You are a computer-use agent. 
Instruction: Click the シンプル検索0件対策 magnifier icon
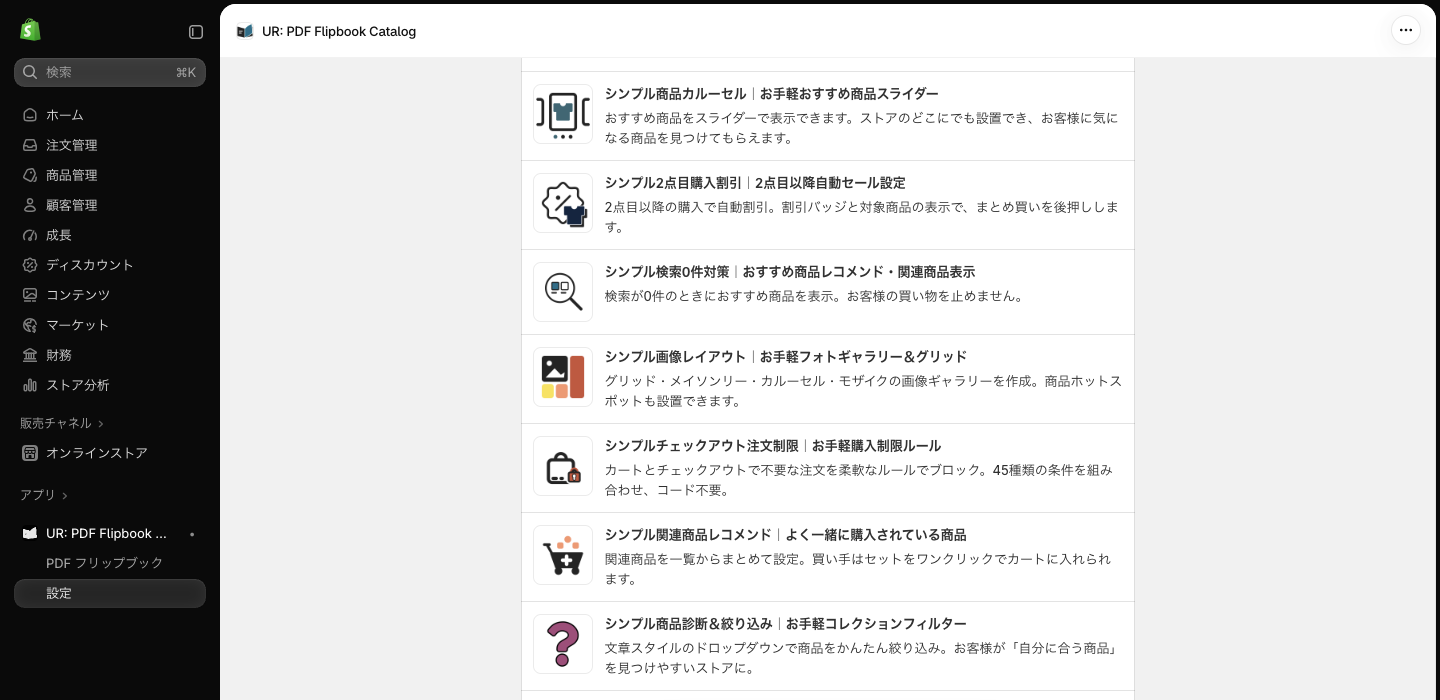(563, 292)
